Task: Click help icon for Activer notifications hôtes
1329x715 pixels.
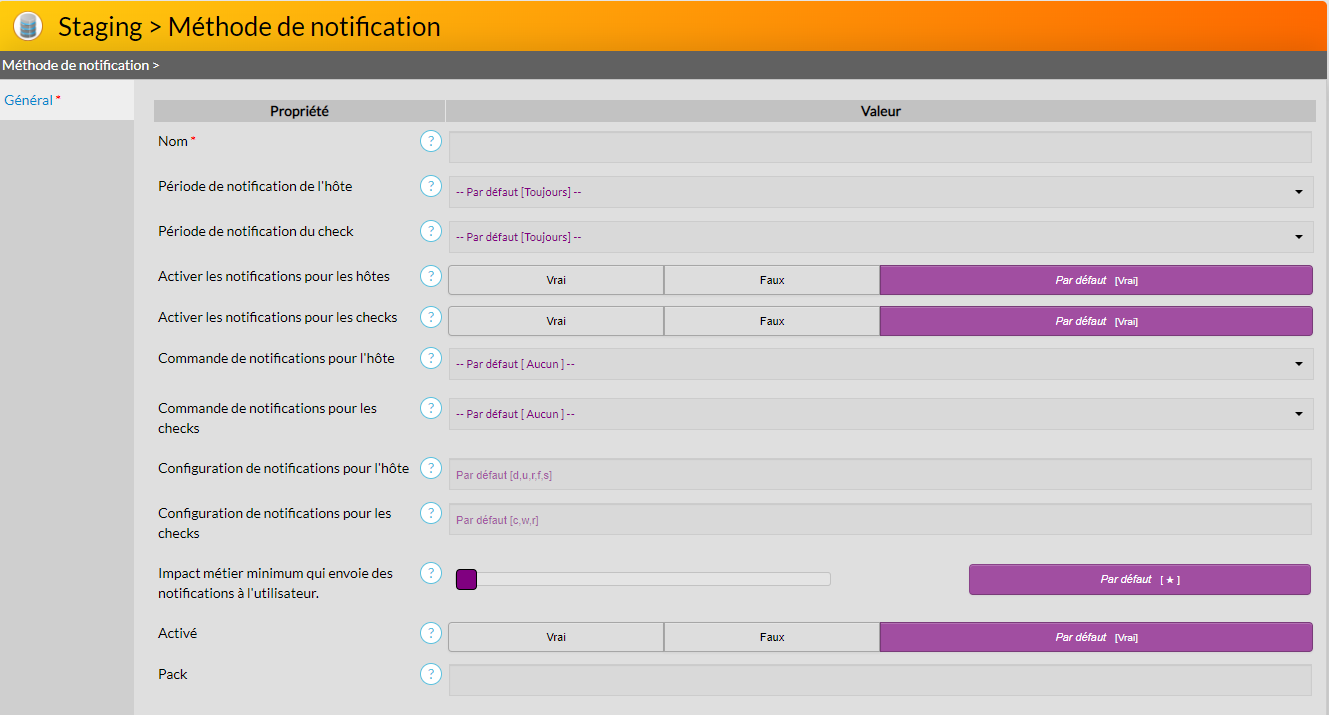Action: tap(431, 276)
